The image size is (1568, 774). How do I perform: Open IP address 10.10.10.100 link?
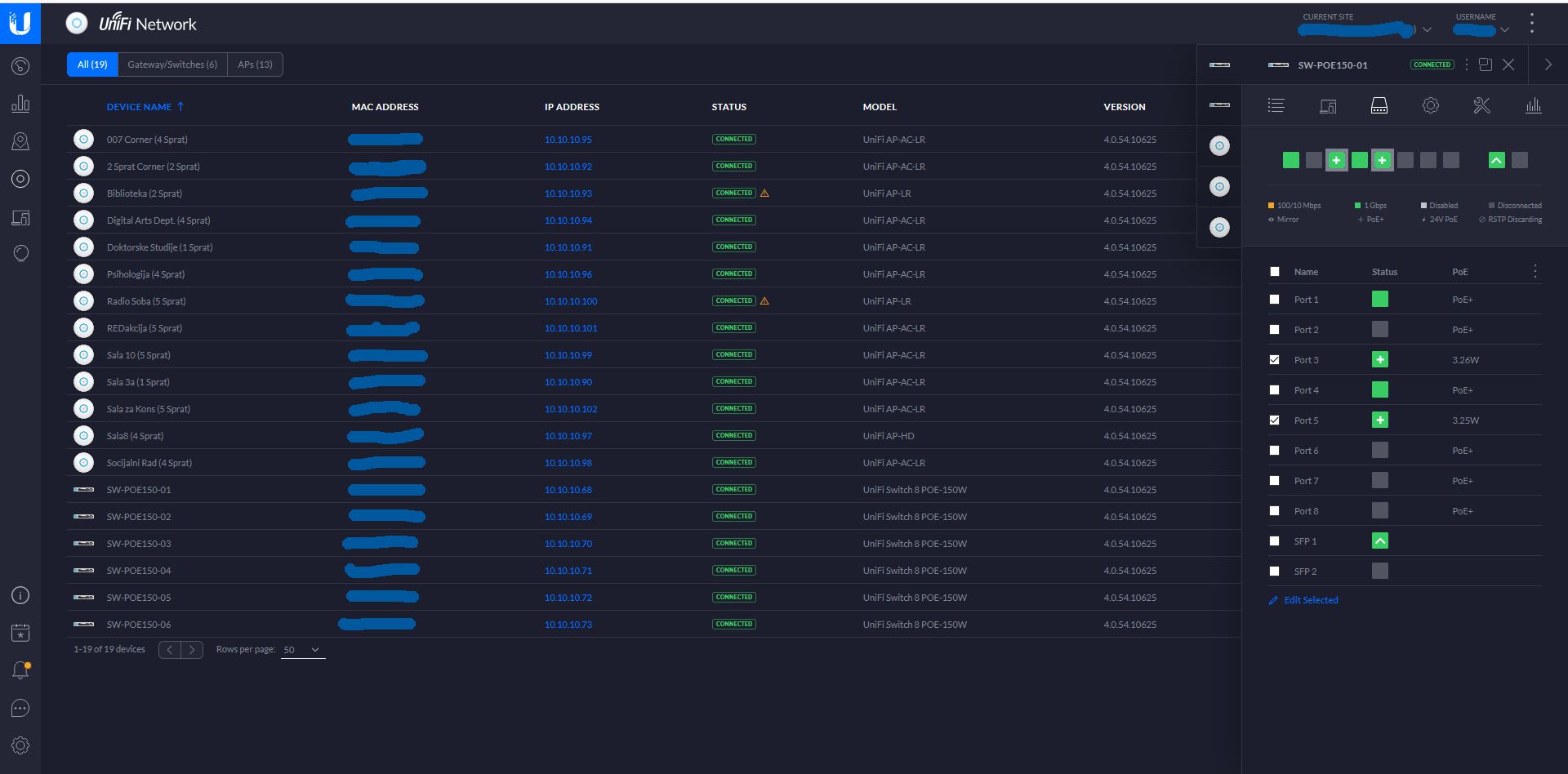point(571,301)
